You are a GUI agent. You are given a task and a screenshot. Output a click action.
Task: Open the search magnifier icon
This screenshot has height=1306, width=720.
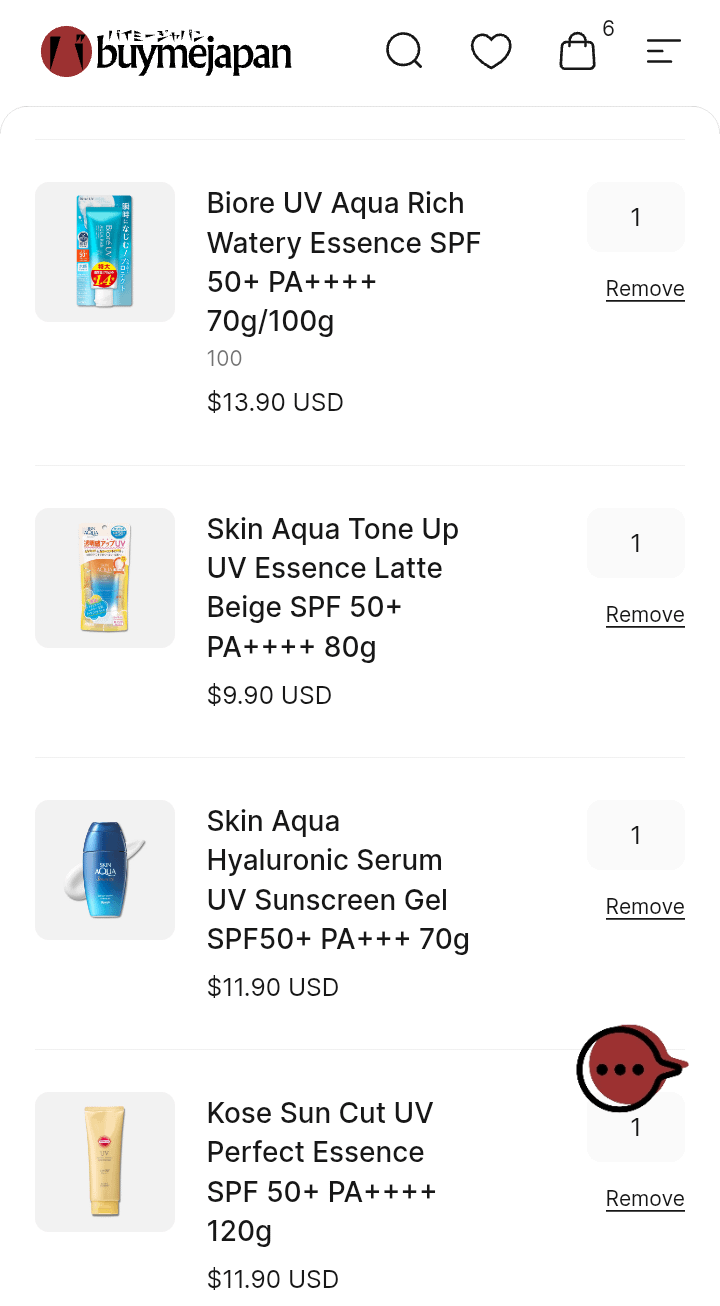point(404,51)
